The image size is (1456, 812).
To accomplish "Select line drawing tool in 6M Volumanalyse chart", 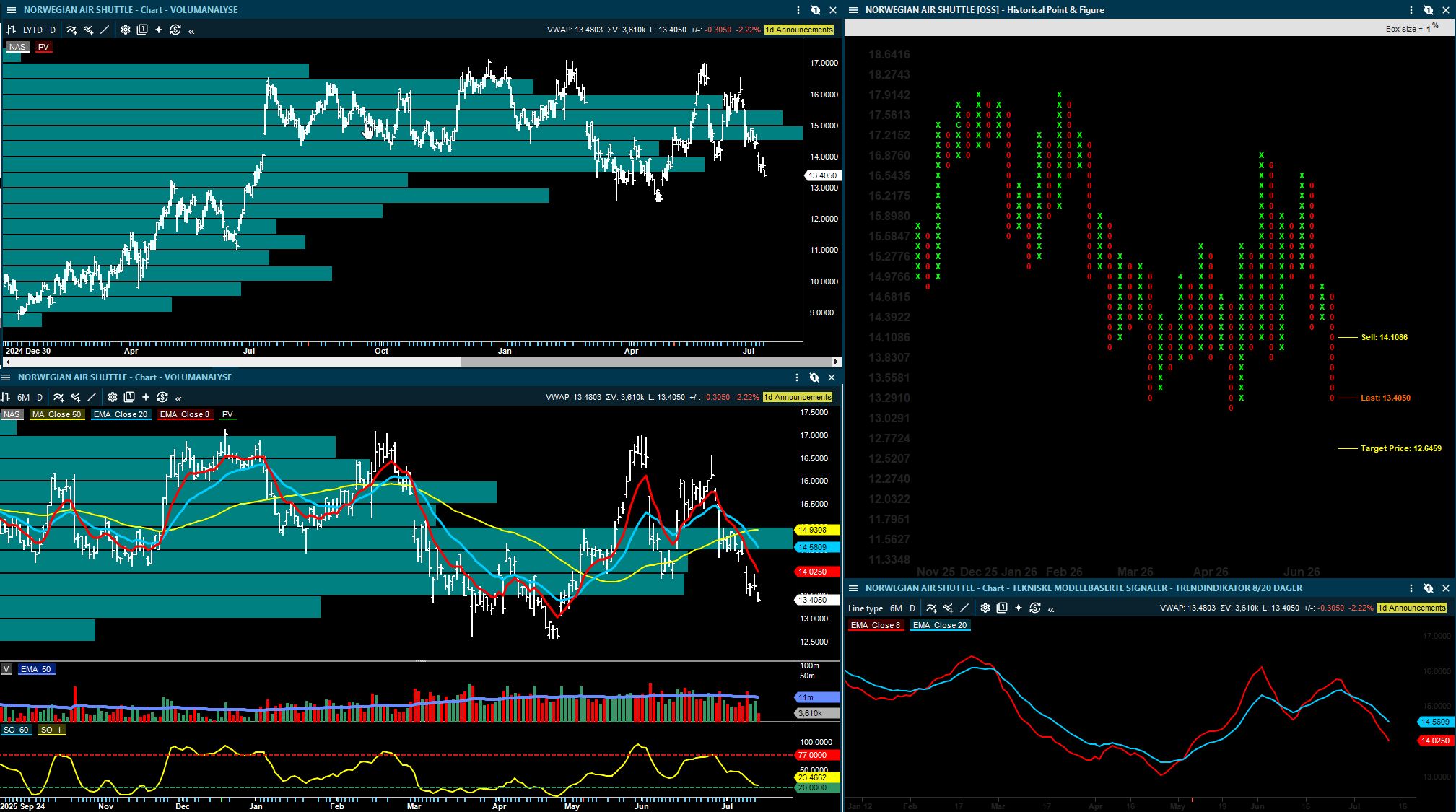I will [x=92, y=397].
